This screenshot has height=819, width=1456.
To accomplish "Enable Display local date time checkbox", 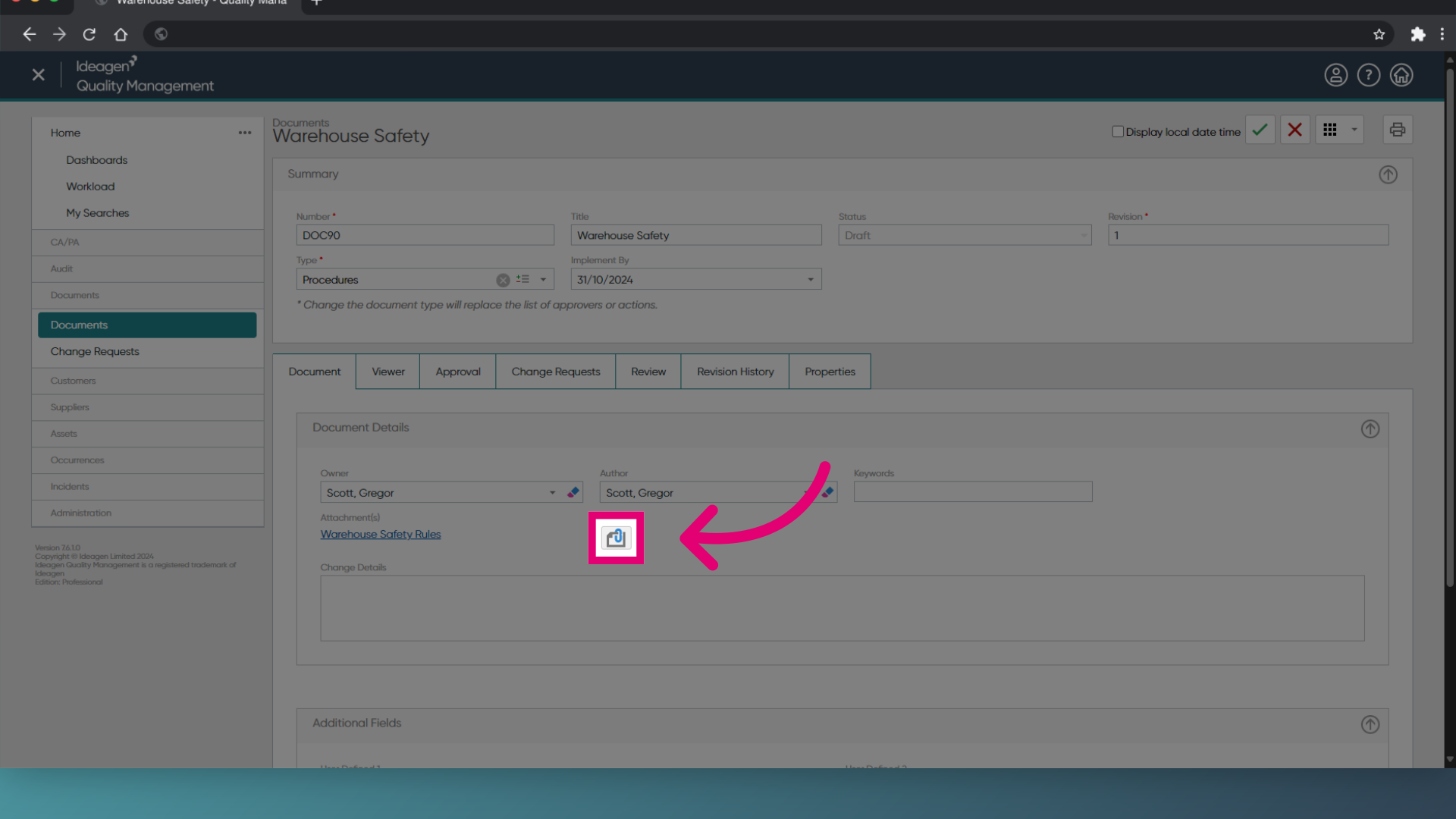I will 1117,131.
